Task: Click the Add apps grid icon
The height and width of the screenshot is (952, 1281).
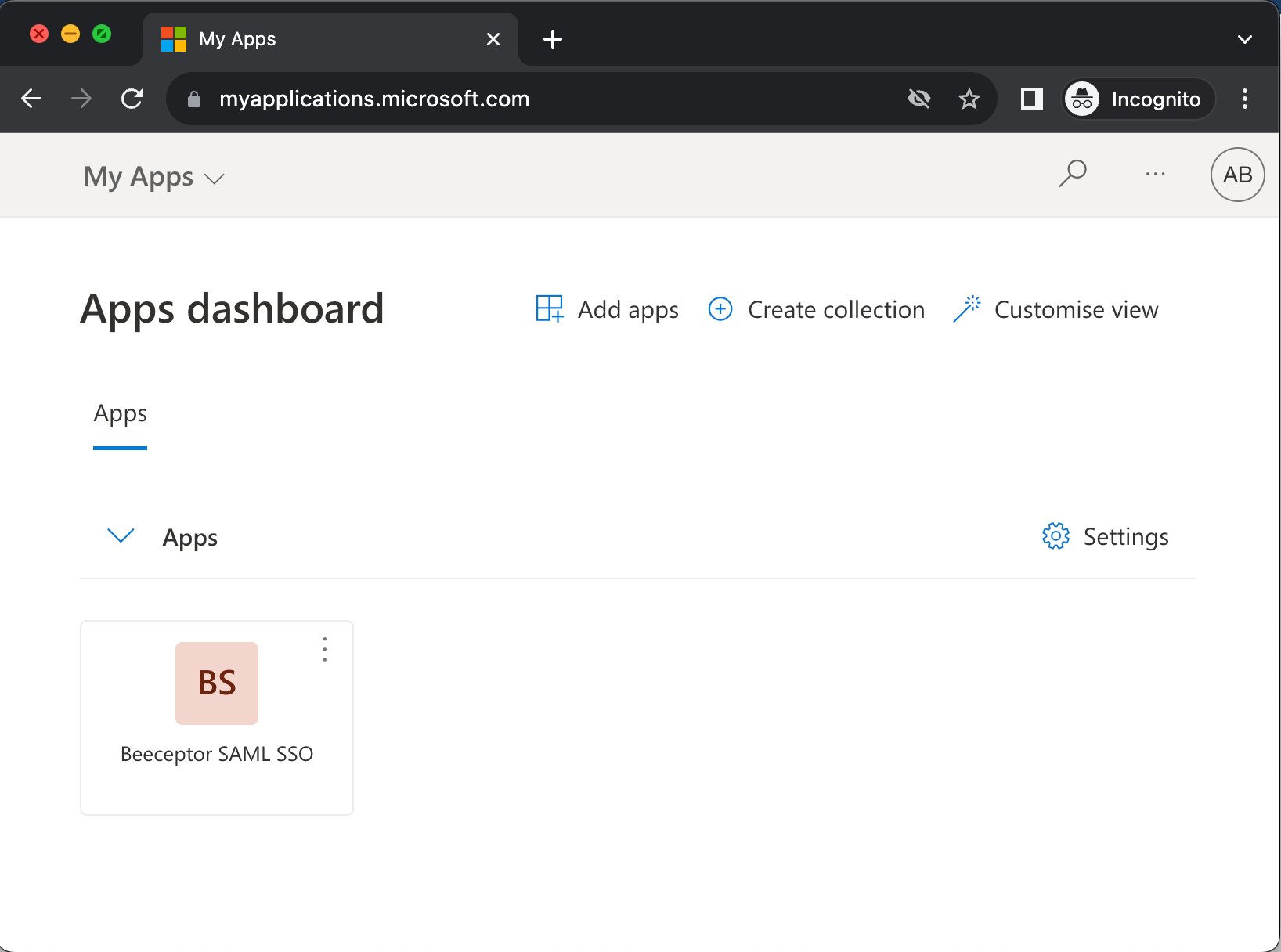Action: click(548, 308)
